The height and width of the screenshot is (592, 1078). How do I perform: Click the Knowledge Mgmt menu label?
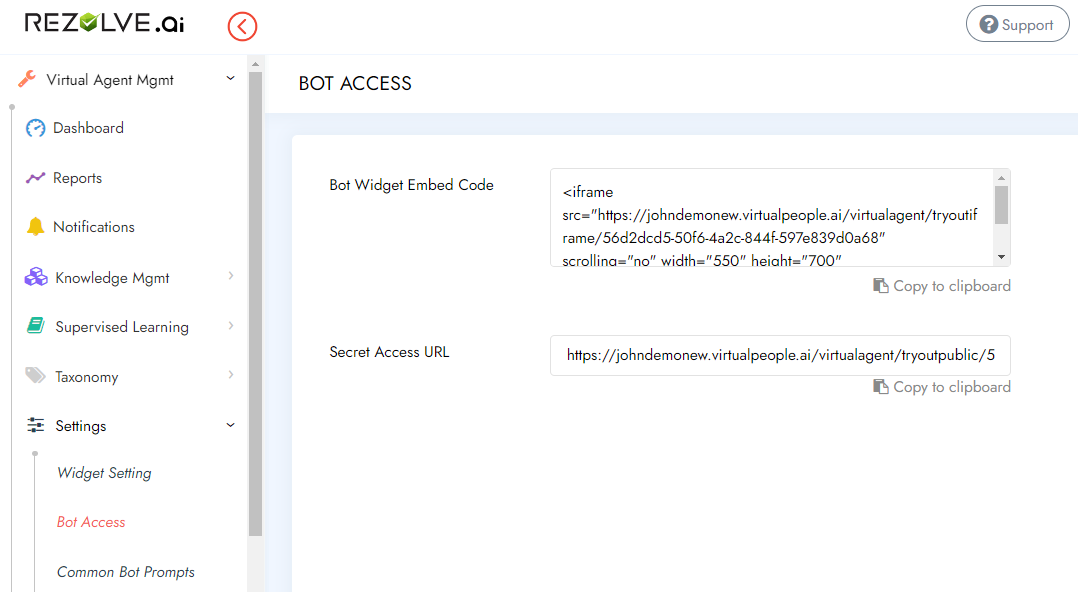112,278
